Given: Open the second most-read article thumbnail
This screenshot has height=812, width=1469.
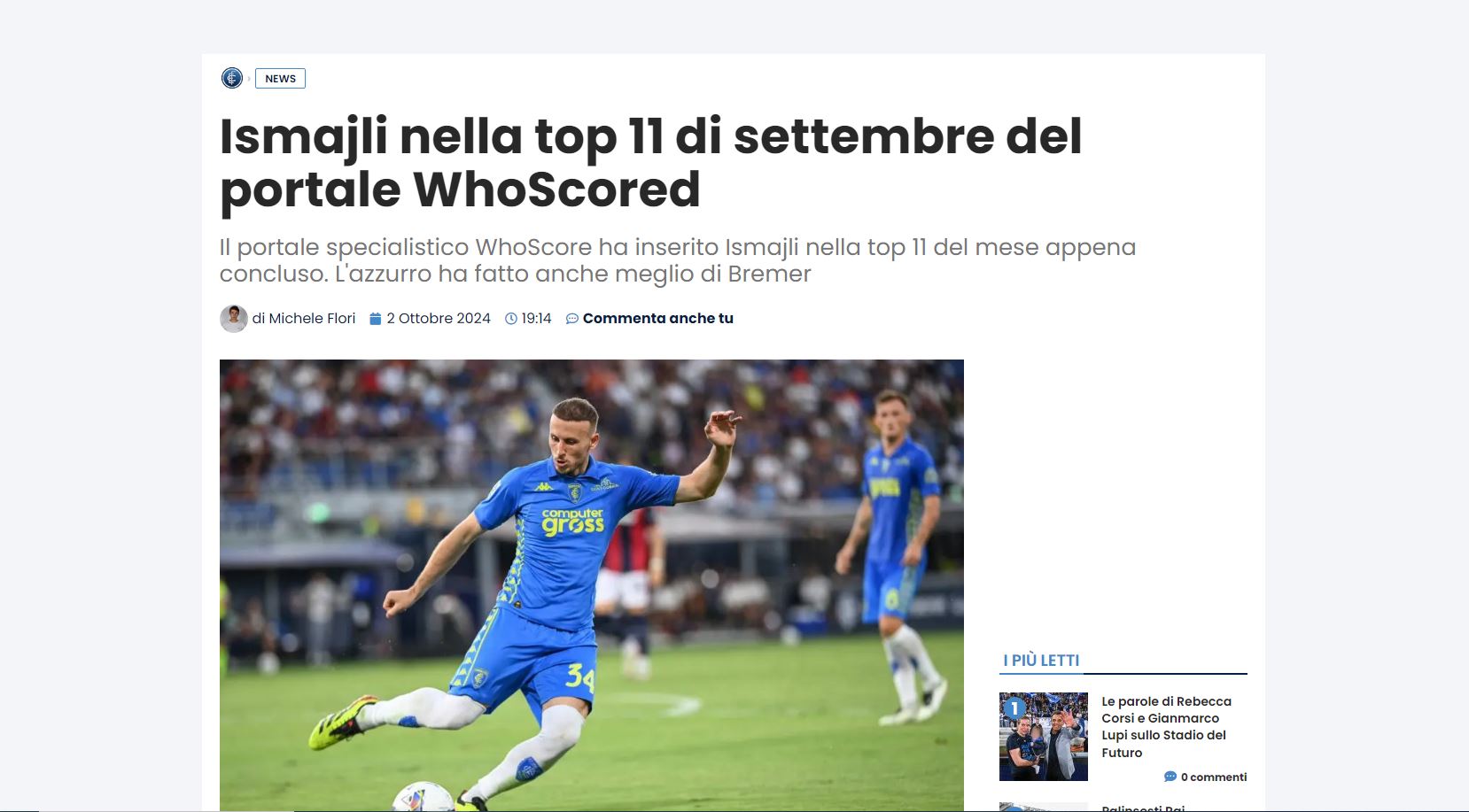Looking at the screenshot, I should [1044, 807].
